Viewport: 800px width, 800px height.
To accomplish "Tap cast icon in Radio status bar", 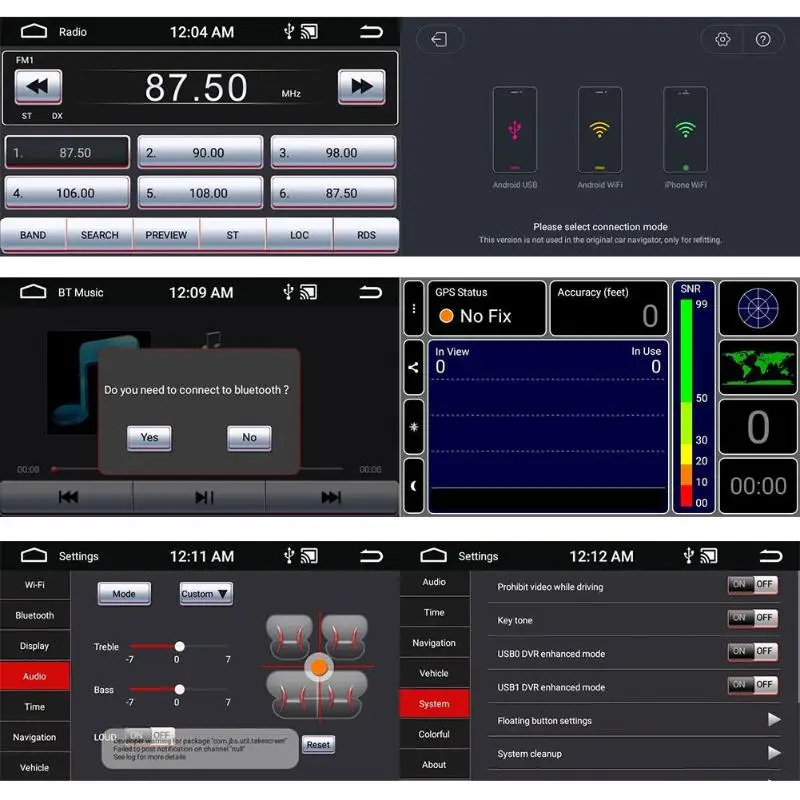I will coord(309,32).
